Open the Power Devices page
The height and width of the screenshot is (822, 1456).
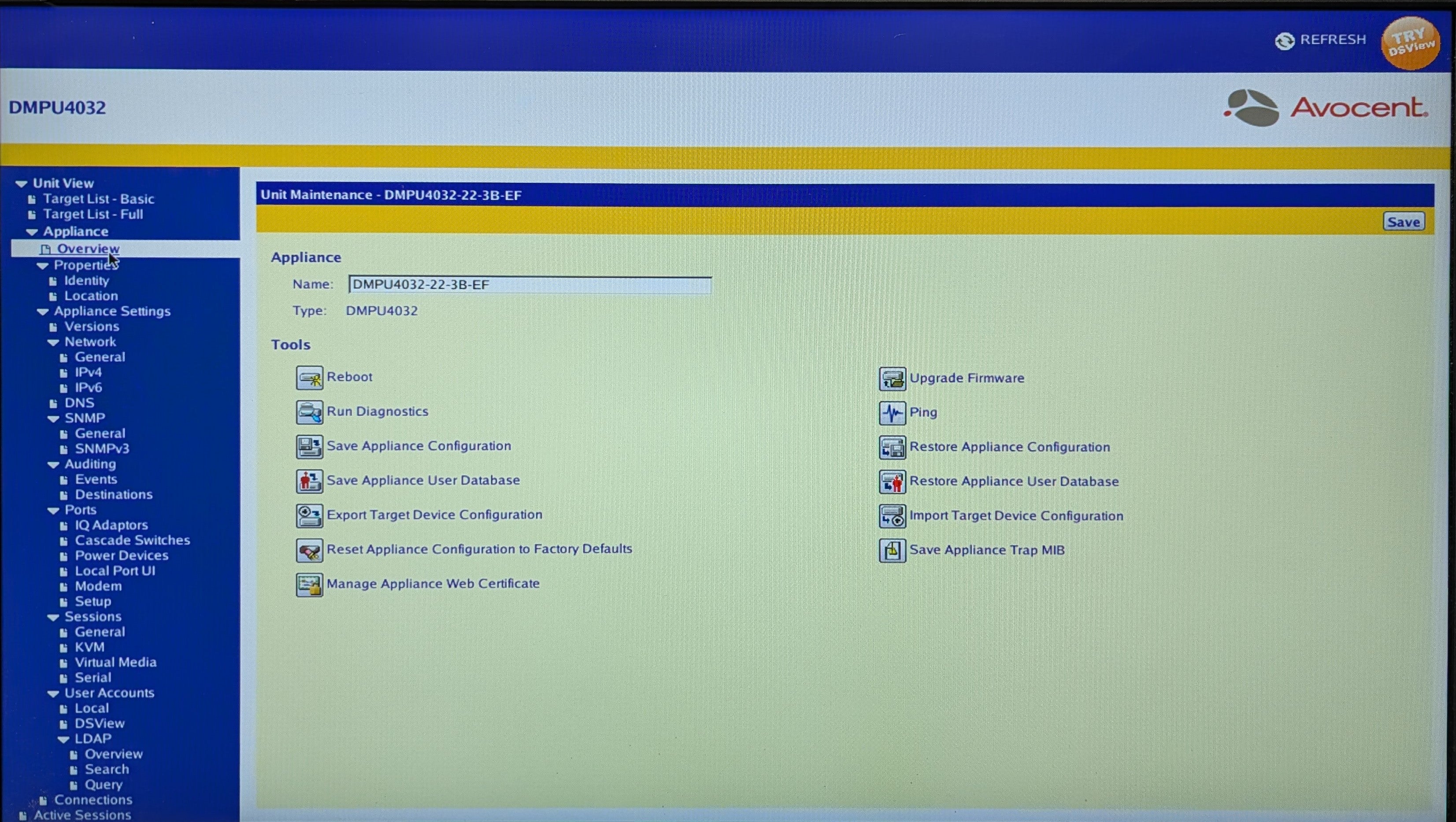point(122,555)
